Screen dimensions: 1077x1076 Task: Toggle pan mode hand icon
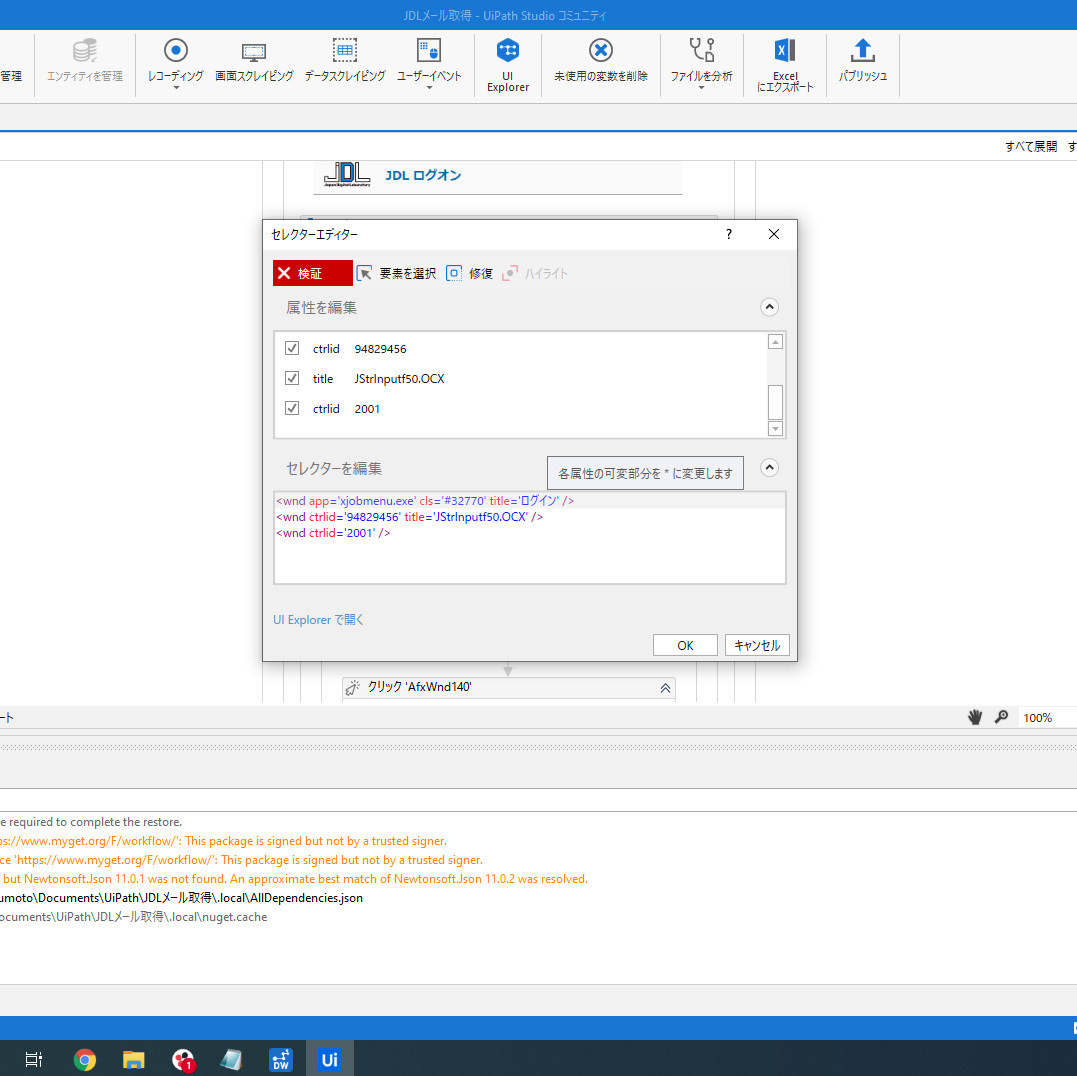pos(975,718)
